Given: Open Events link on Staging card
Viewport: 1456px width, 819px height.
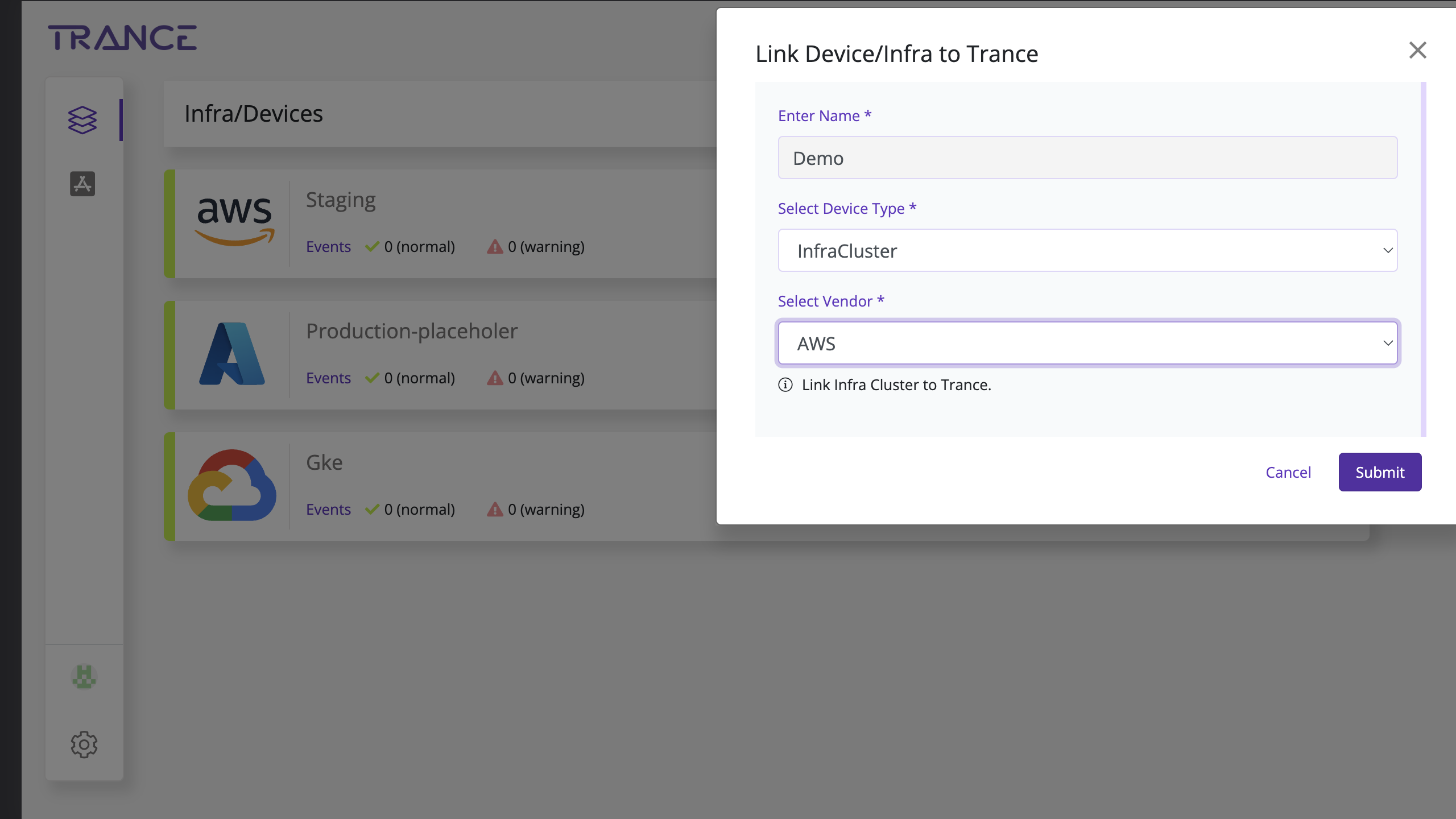Looking at the screenshot, I should (x=328, y=247).
